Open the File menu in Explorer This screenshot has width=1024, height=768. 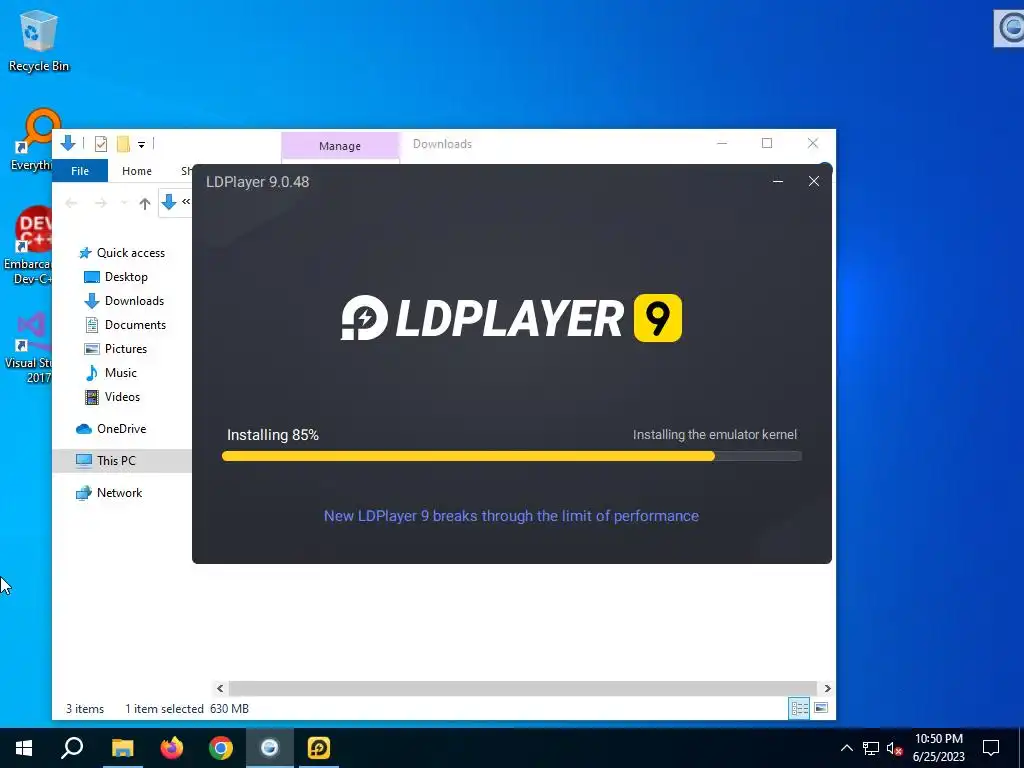click(x=80, y=170)
